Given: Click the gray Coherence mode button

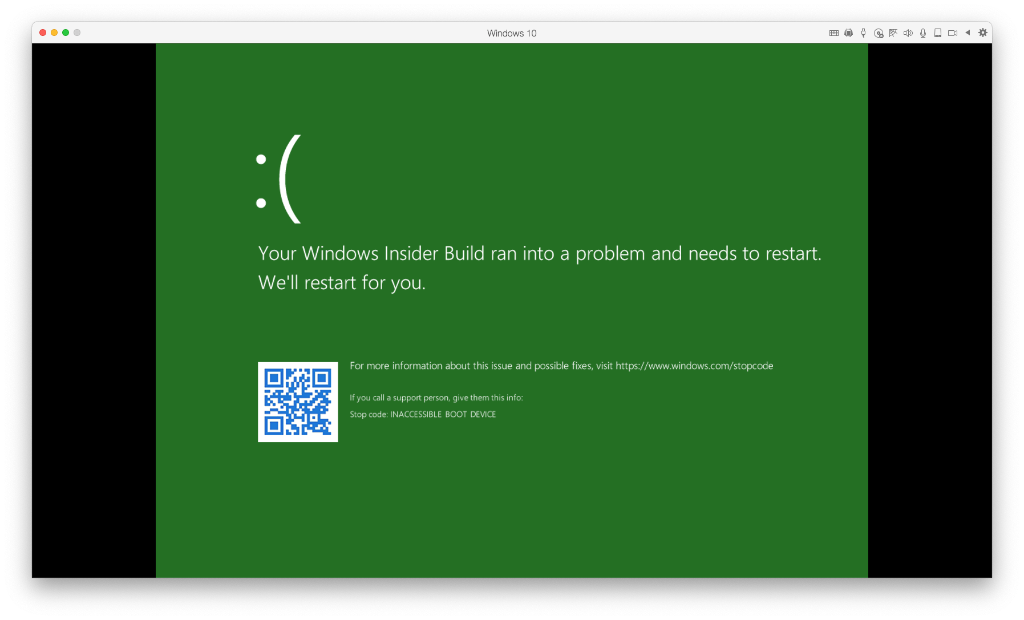Looking at the screenshot, I should point(77,33).
